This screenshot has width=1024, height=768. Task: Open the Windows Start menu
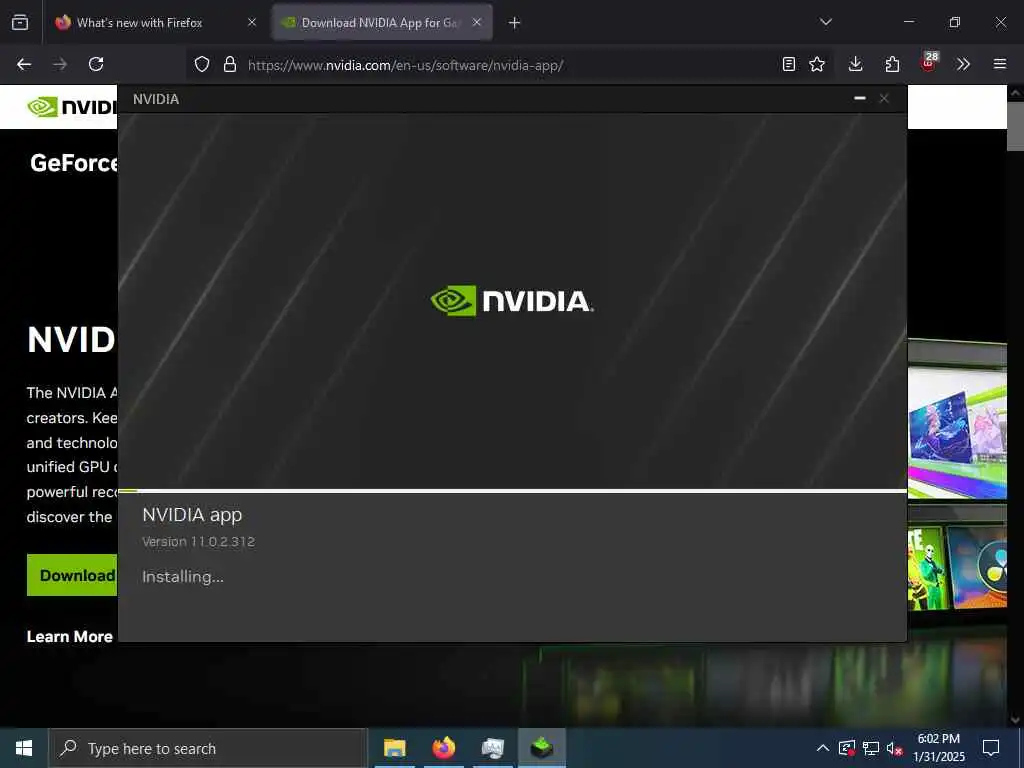point(24,748)
